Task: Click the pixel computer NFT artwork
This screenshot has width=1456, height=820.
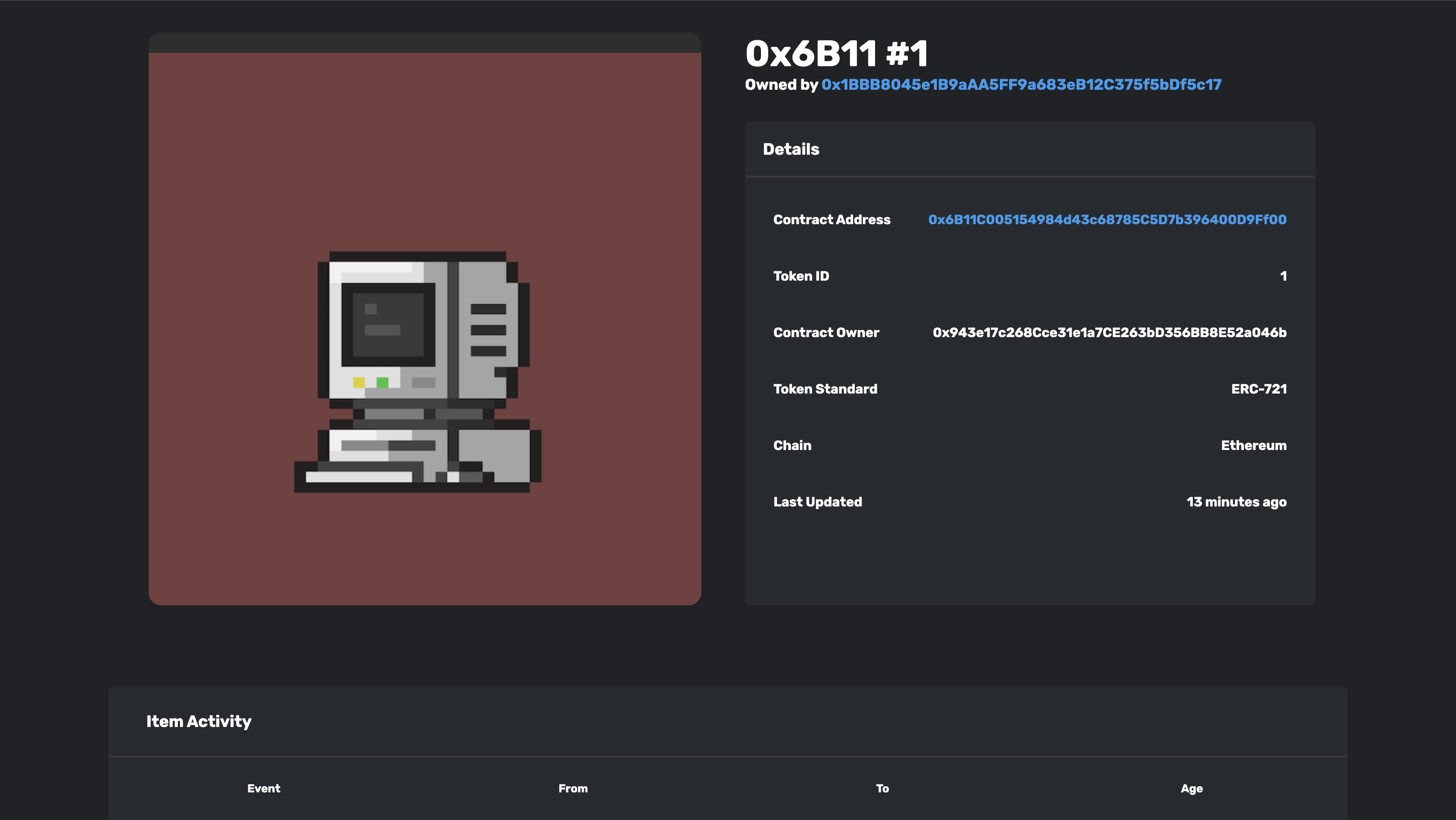Action: click(418, 372)
